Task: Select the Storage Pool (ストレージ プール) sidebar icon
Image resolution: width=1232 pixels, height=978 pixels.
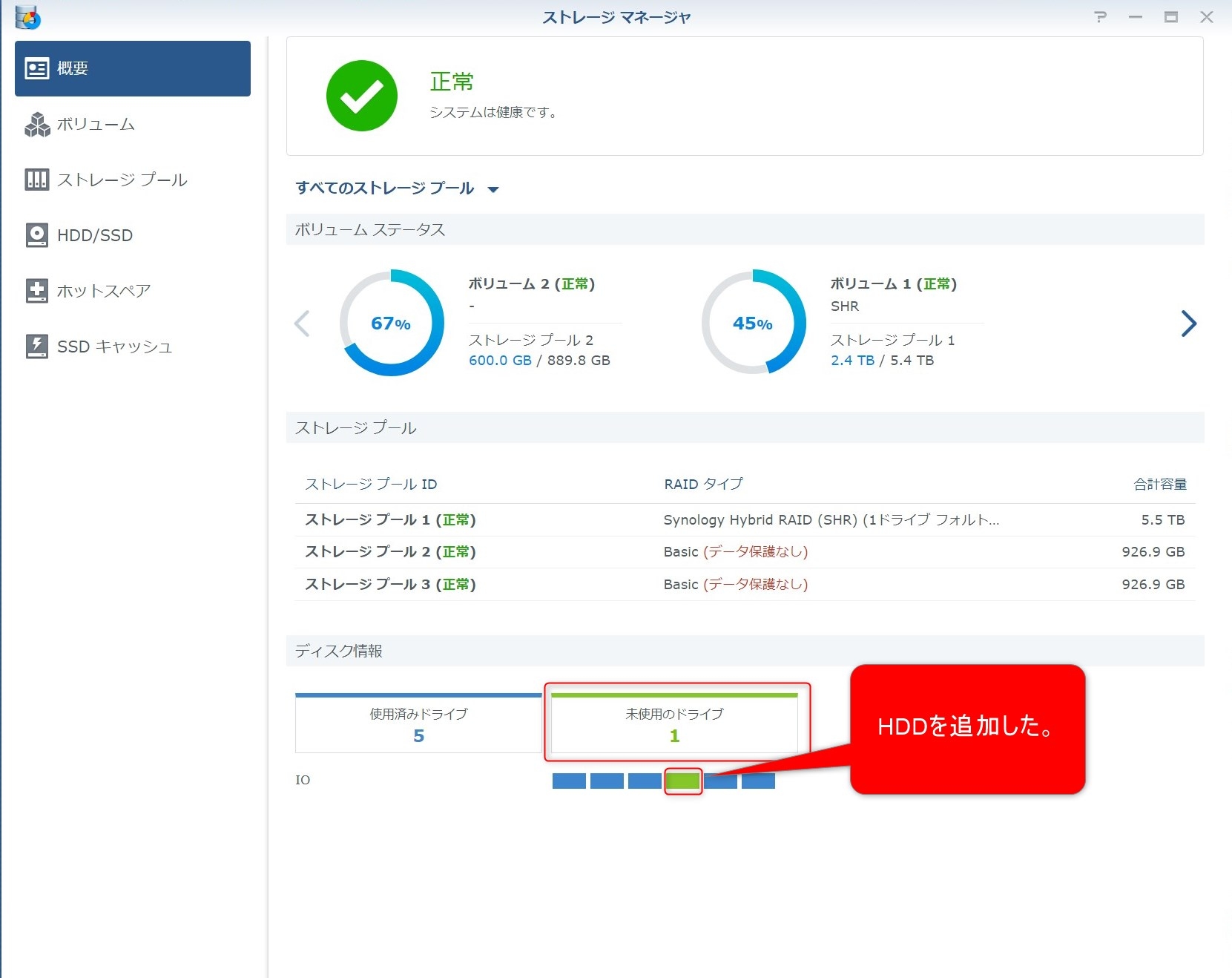Action: (x=37, y=180)
